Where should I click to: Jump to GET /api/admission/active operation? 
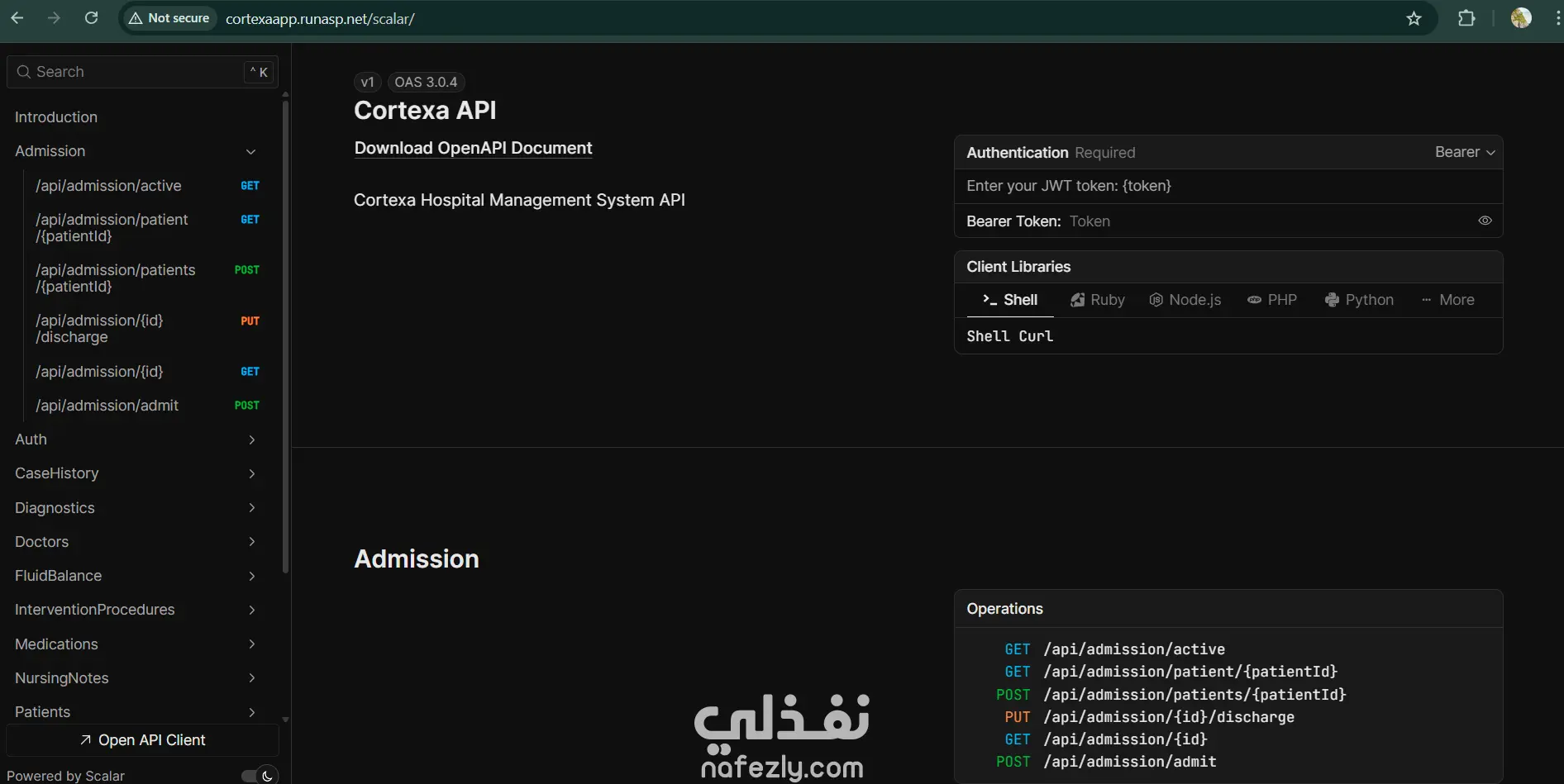click(1114, 649)
